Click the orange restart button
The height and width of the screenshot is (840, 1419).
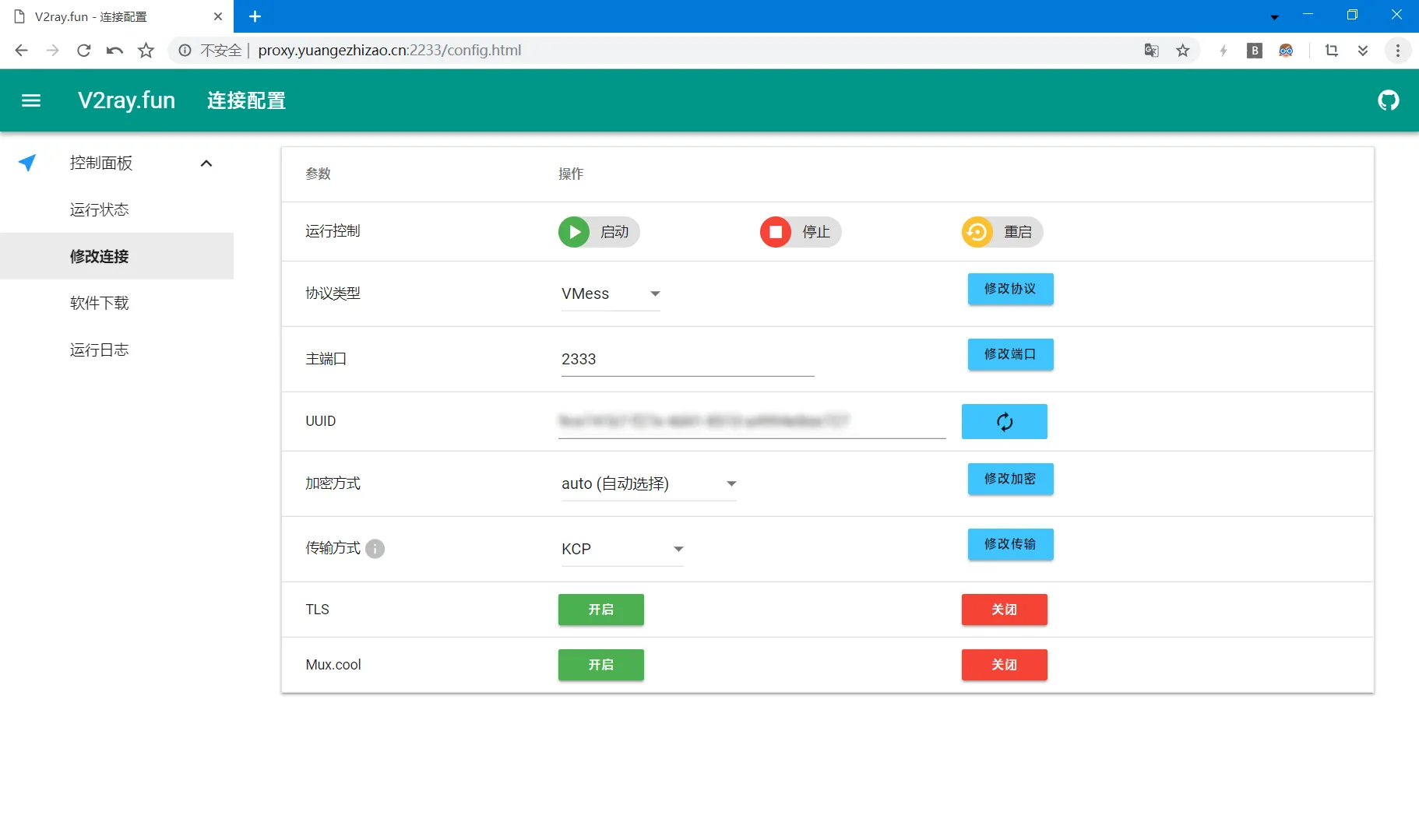[x=1002, y=232]
